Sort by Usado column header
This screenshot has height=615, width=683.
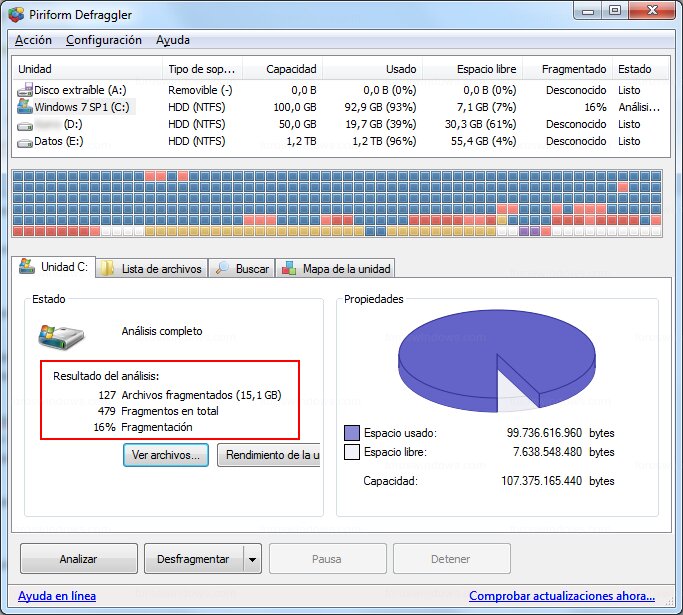click(x=372, y=69)
